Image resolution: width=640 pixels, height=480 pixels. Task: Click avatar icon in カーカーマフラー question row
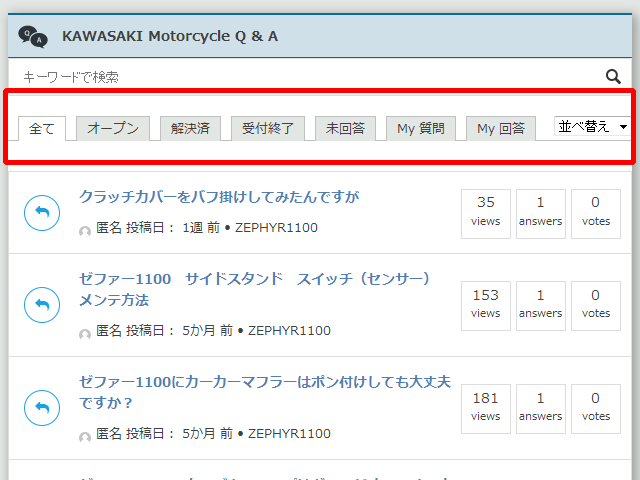(x=85, y=437)
